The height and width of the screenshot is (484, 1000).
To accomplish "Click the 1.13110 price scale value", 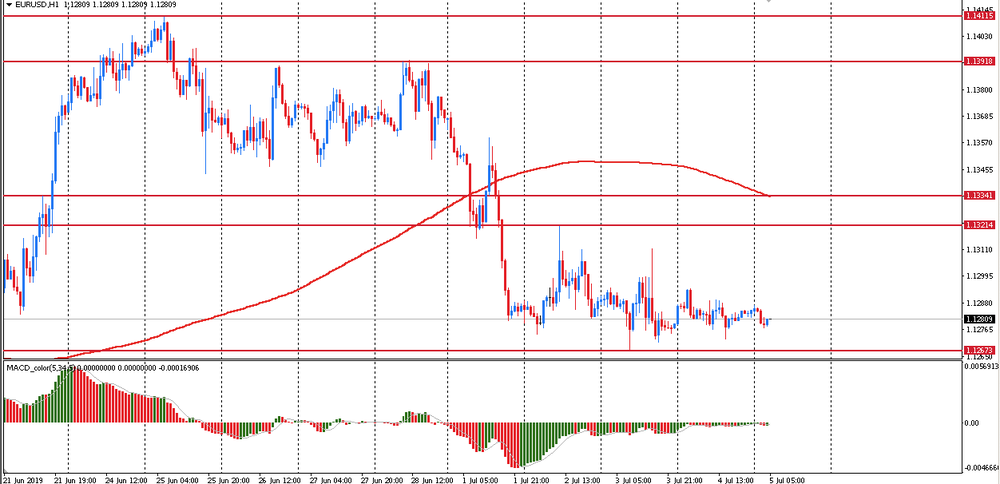I will pos(981,250).
